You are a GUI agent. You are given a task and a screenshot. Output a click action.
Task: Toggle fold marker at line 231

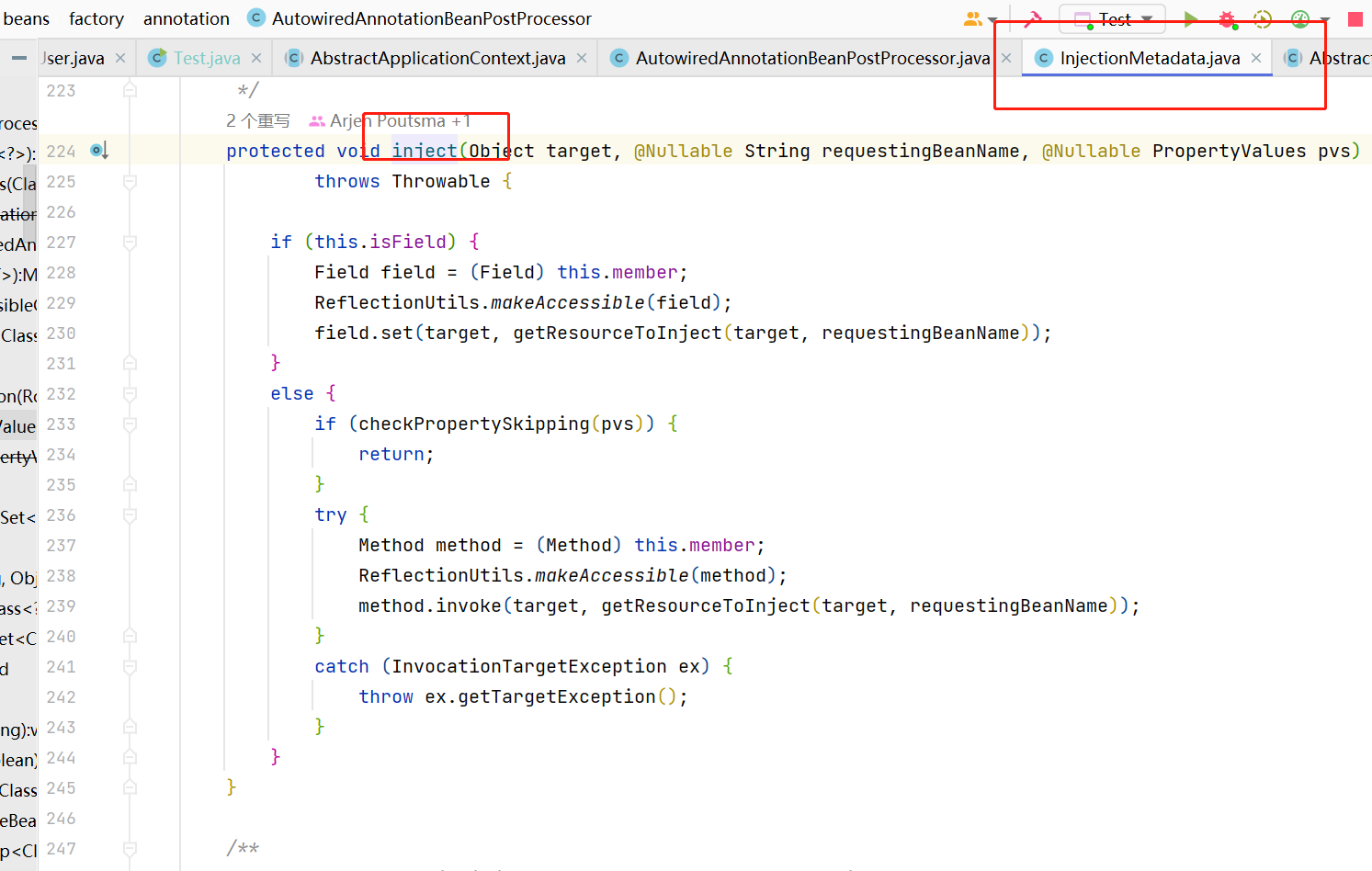tap(130, 364)
